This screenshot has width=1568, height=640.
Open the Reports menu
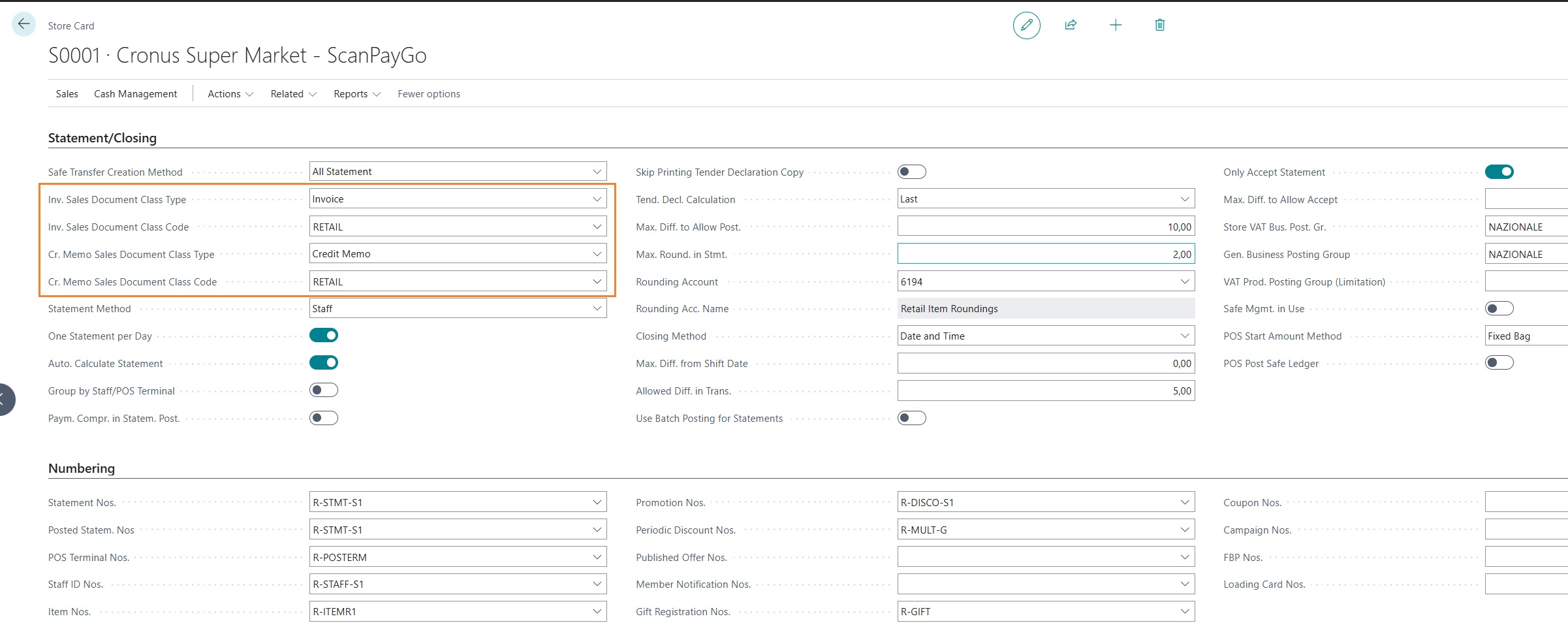pos(357,94)
